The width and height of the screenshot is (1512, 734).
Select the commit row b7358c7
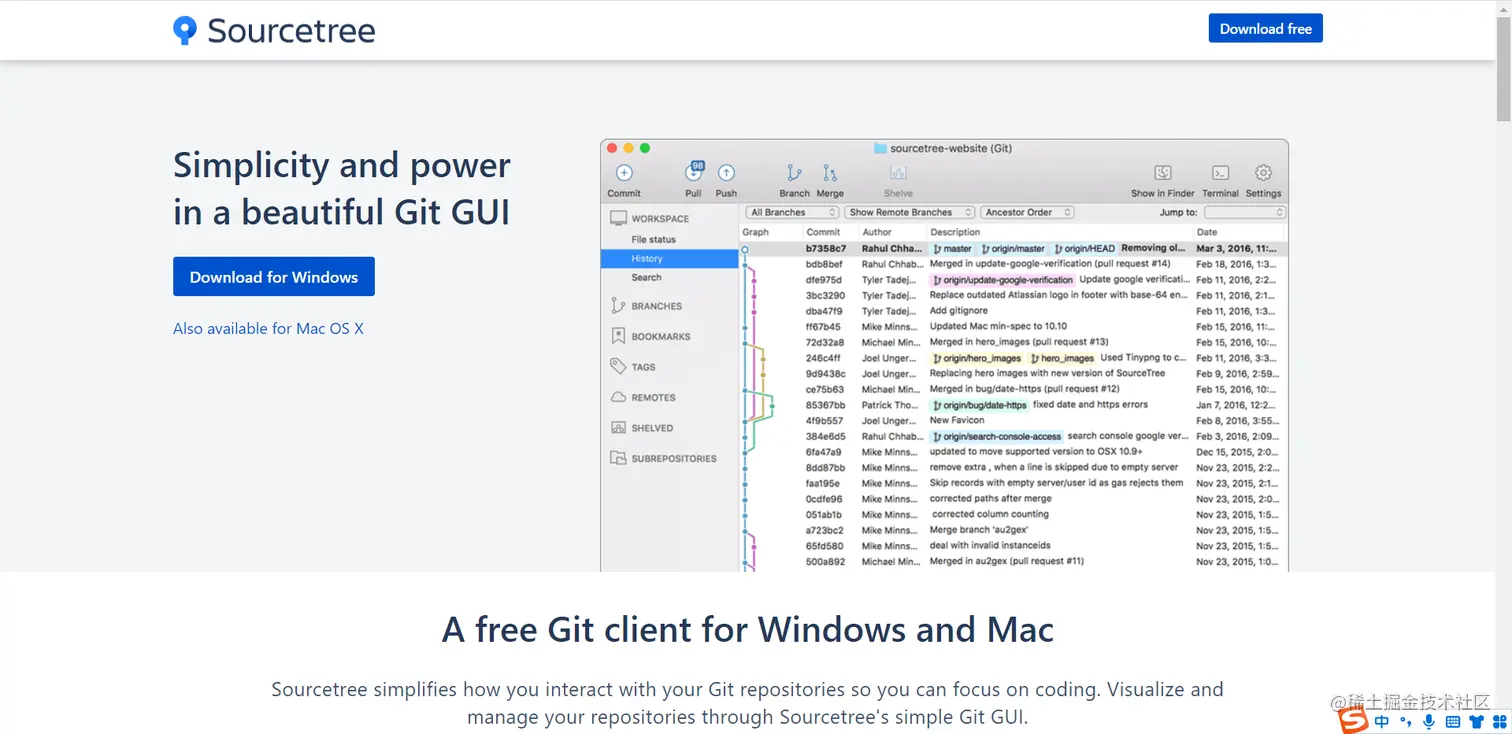pyautogui.click(x=1013, y=248)
